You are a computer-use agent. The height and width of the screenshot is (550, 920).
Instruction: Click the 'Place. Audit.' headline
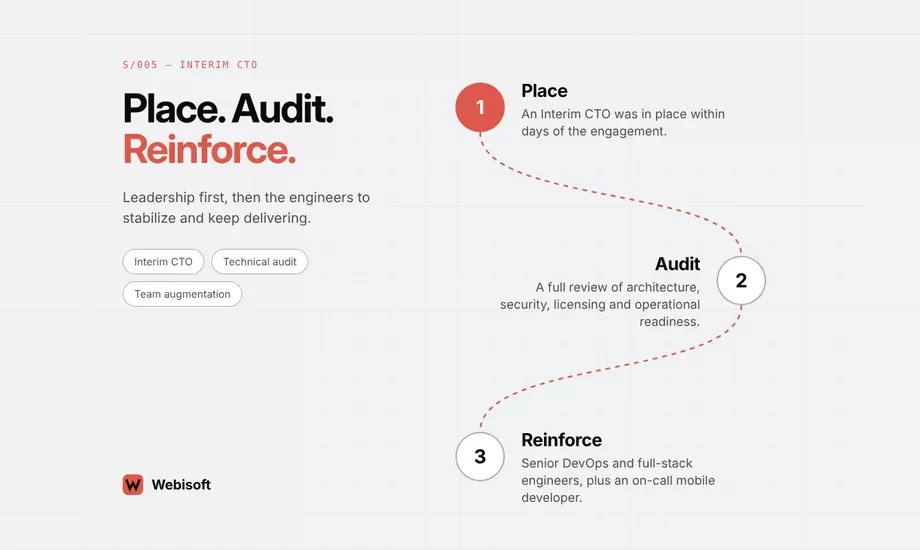coord(228,109)
